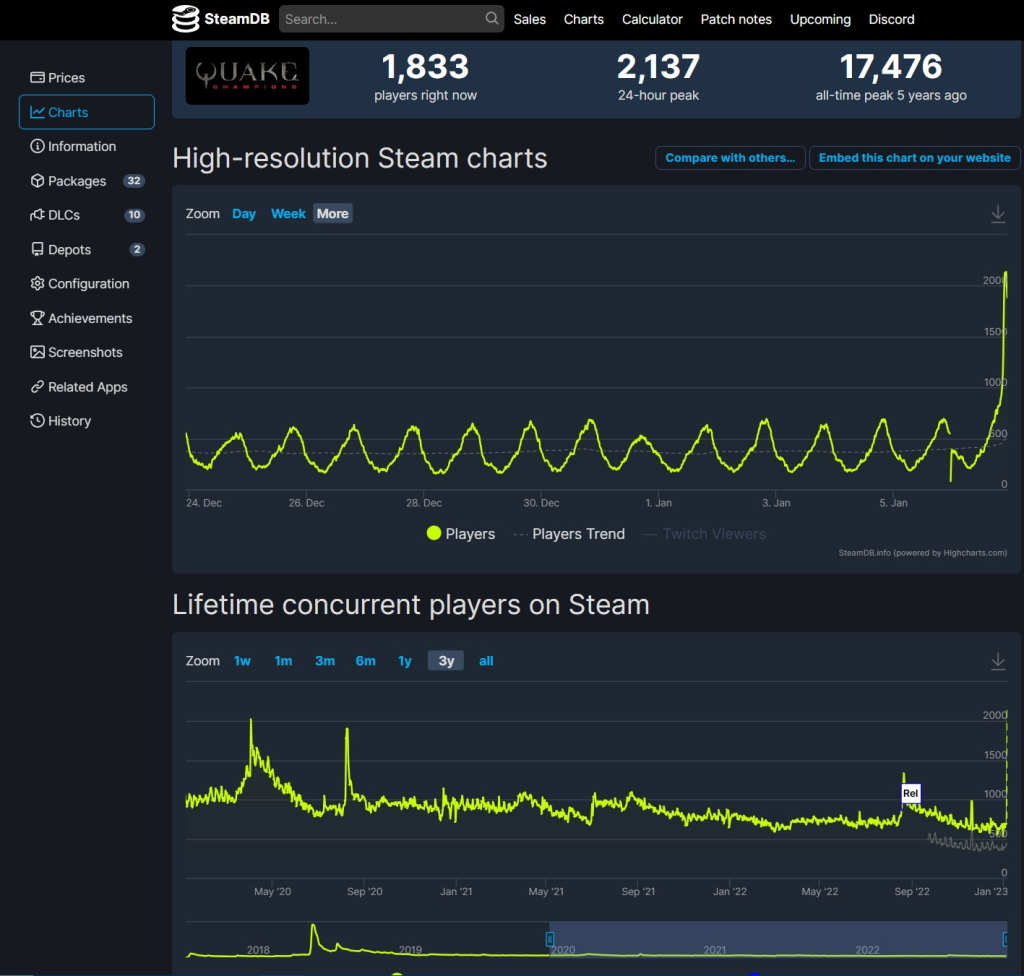1024x976 pixels.
Task: Select the 3y lifetime zoom option
Action: [446, 660]
